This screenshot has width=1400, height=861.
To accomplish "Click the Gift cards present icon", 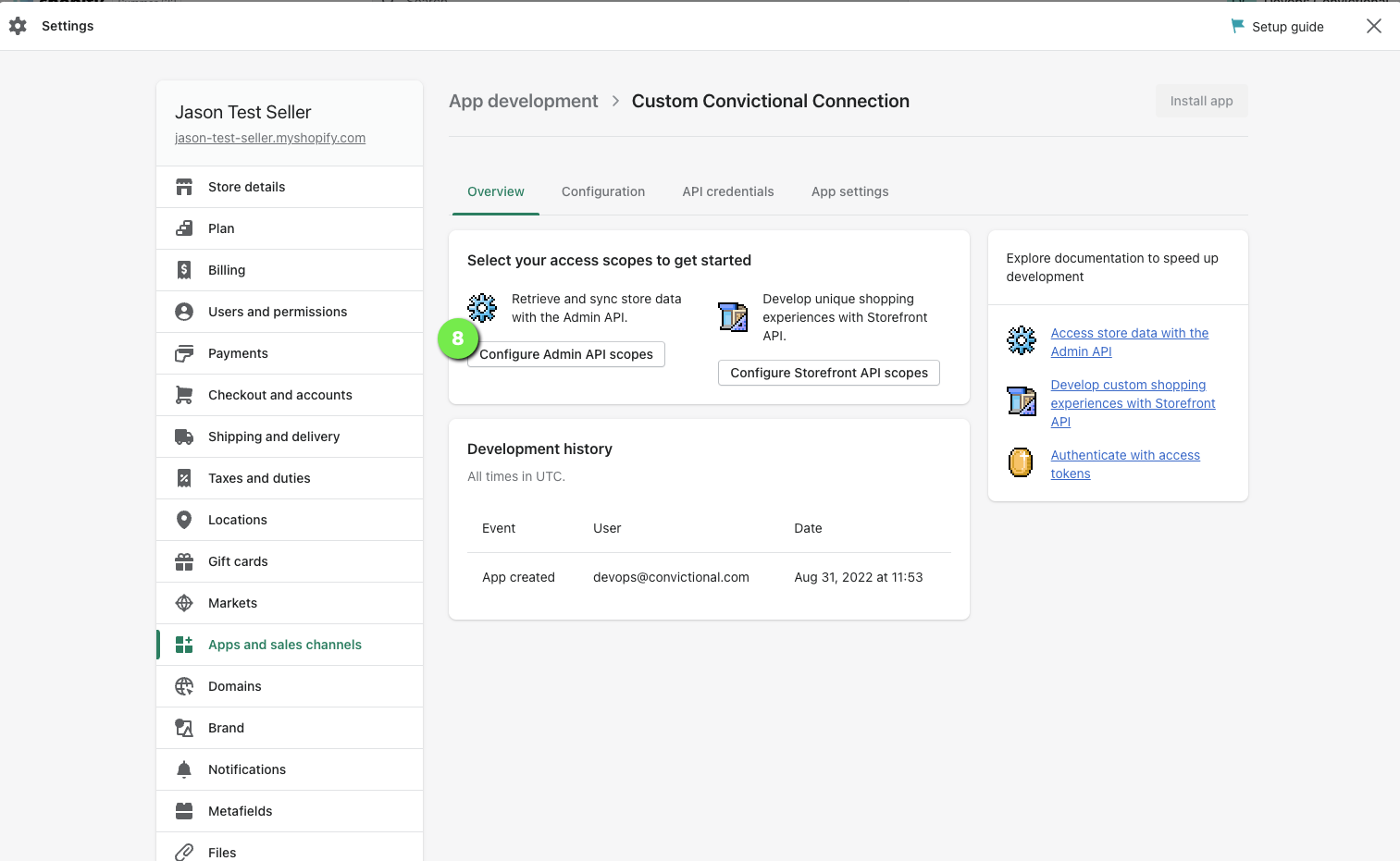I will (x=184, y=561).
